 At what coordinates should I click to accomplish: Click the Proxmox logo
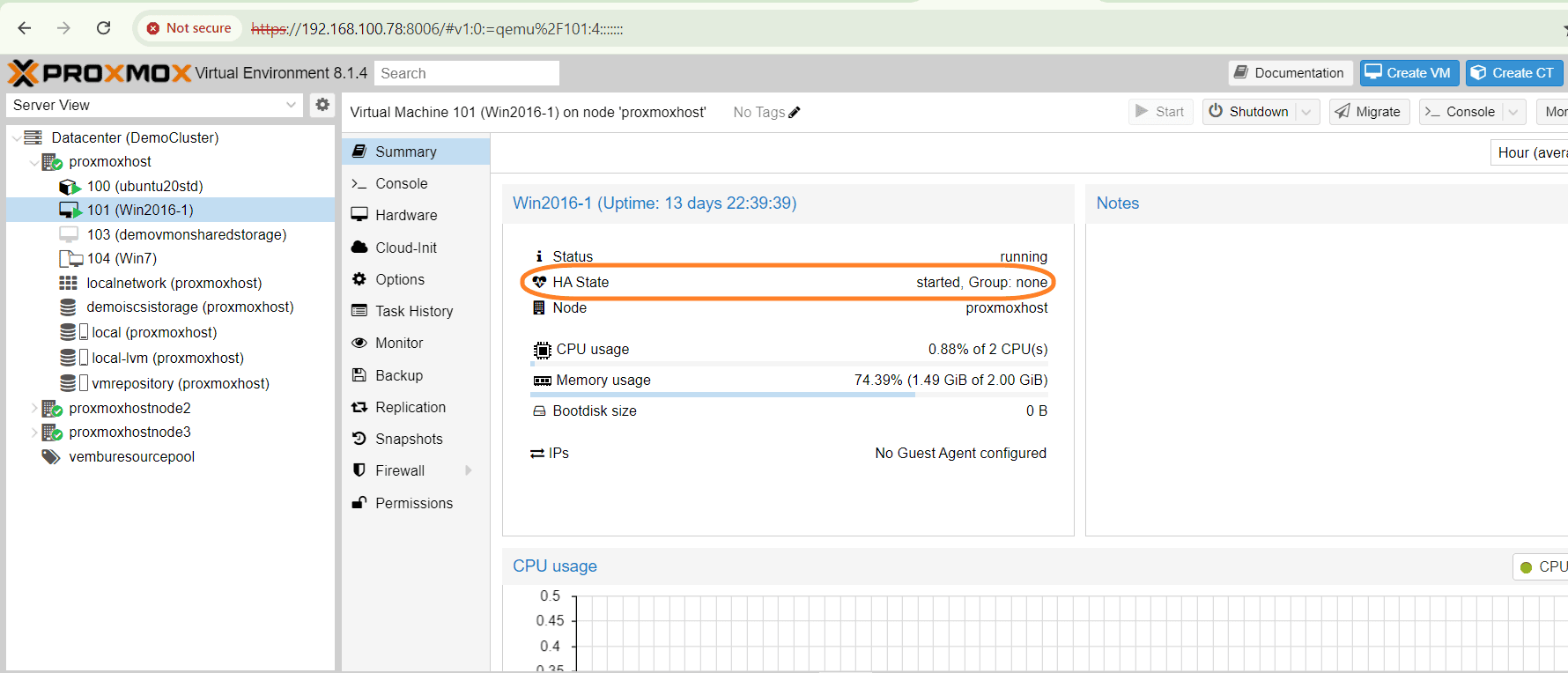tap(100, 73)
